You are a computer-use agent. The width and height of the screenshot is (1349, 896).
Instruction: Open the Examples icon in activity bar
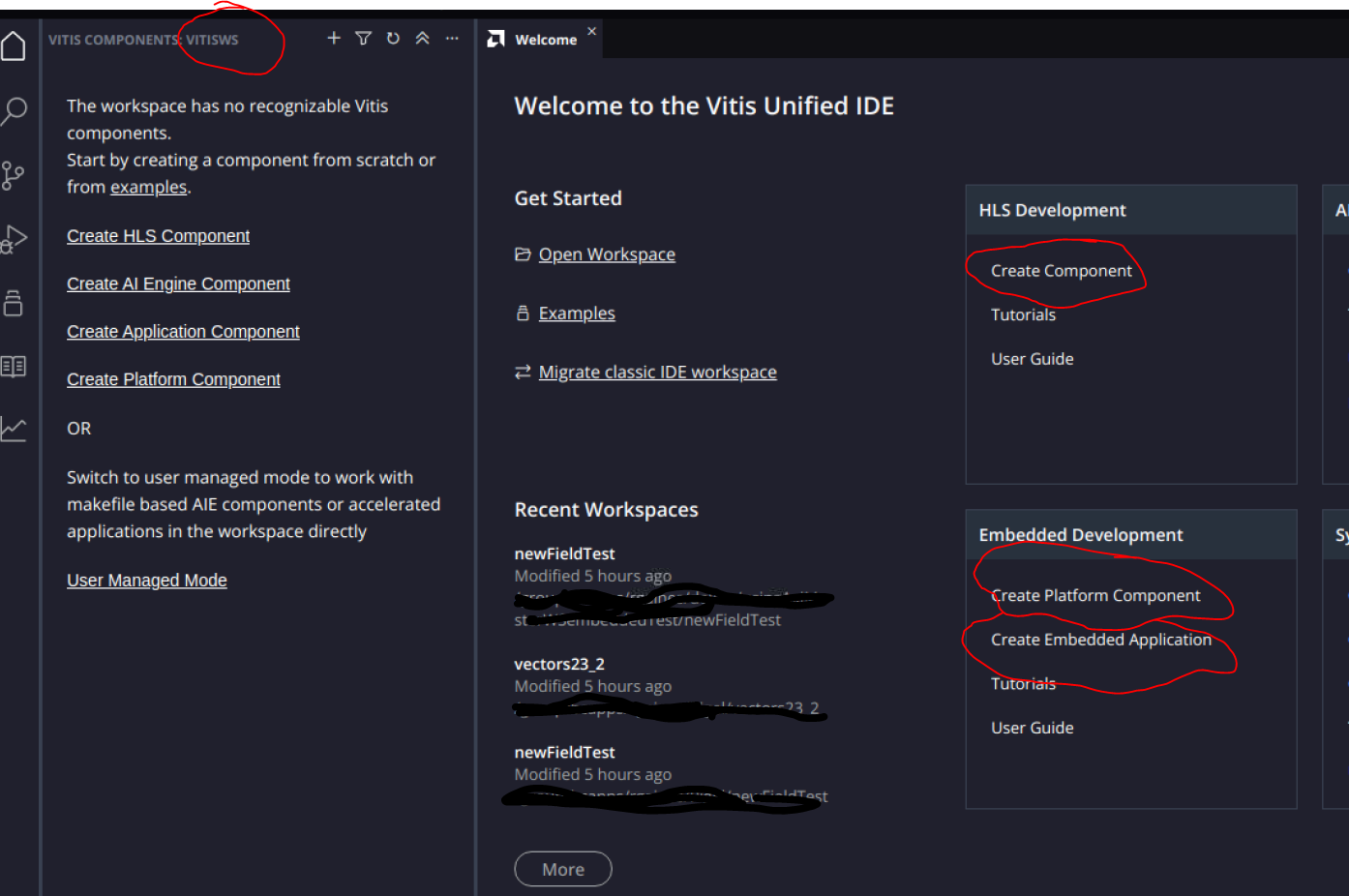14,303
